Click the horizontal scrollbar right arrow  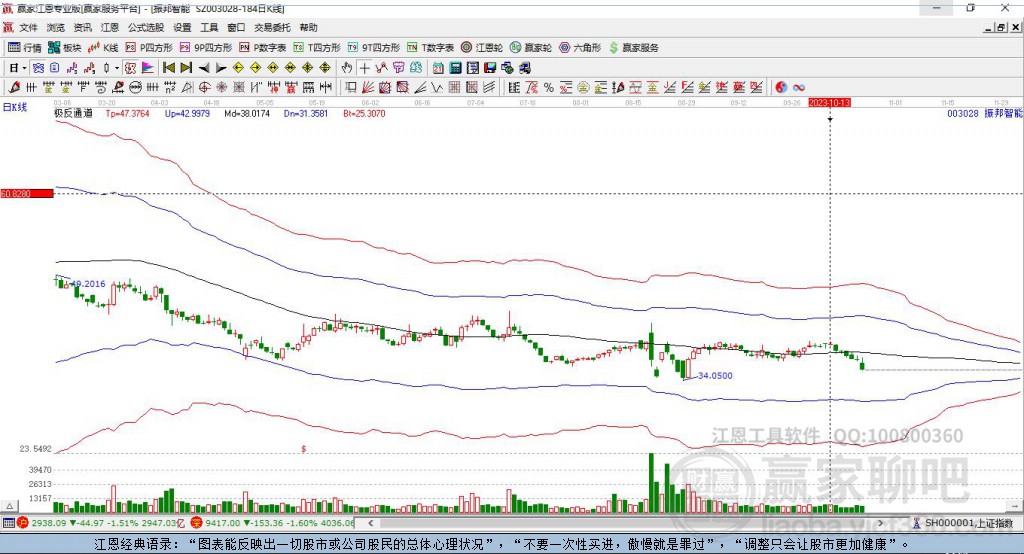pyautogui.click(x=880, y=523)
